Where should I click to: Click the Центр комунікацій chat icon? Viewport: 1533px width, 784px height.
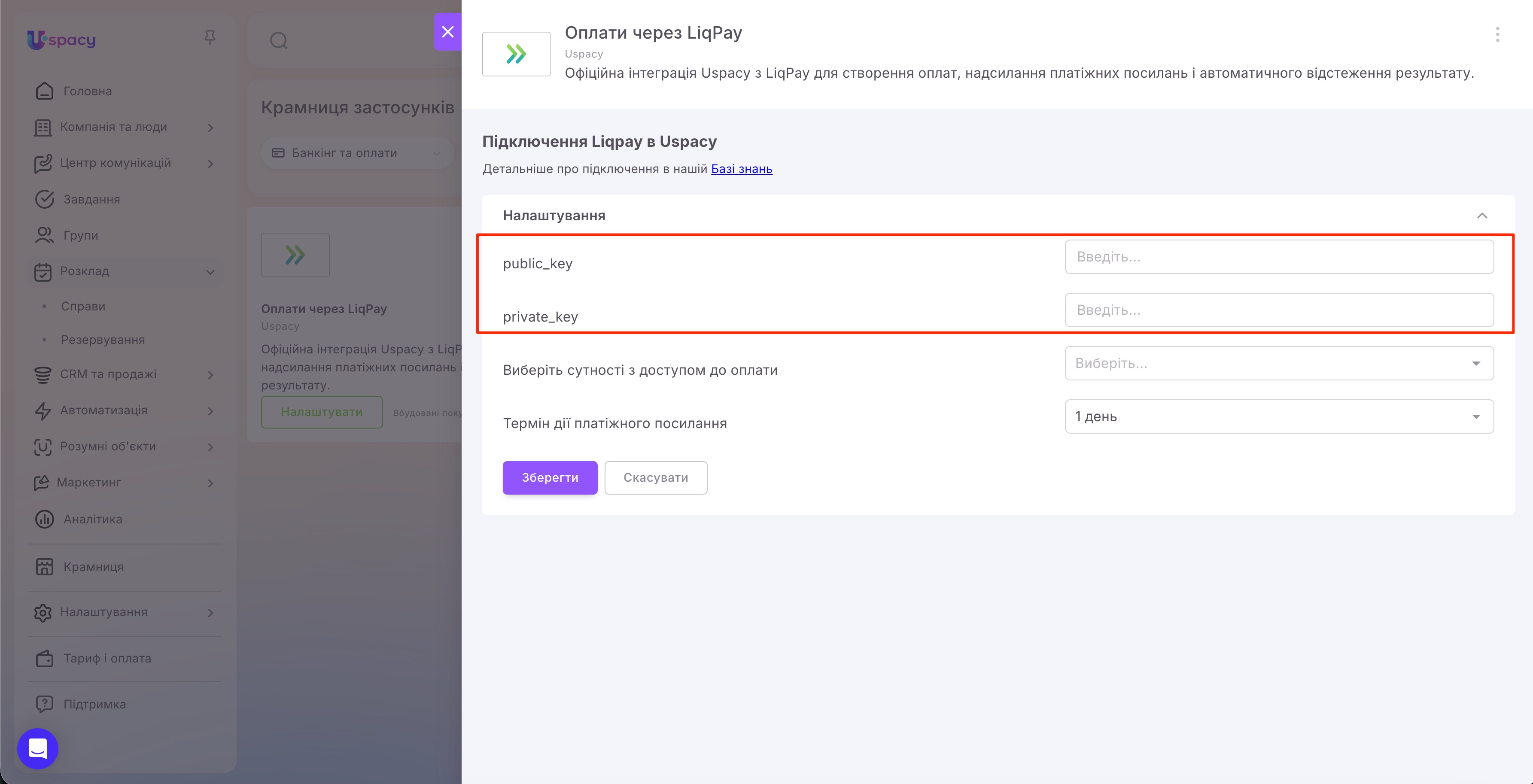coord(43,164)
